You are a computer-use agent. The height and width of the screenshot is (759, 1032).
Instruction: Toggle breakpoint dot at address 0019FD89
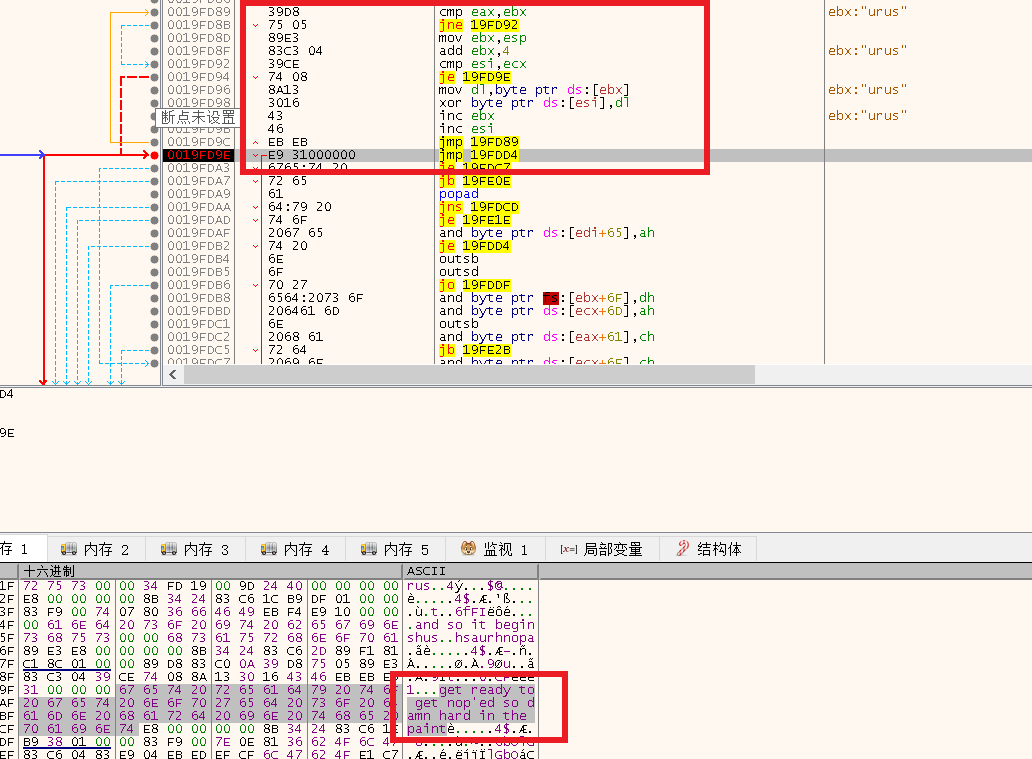154,12
